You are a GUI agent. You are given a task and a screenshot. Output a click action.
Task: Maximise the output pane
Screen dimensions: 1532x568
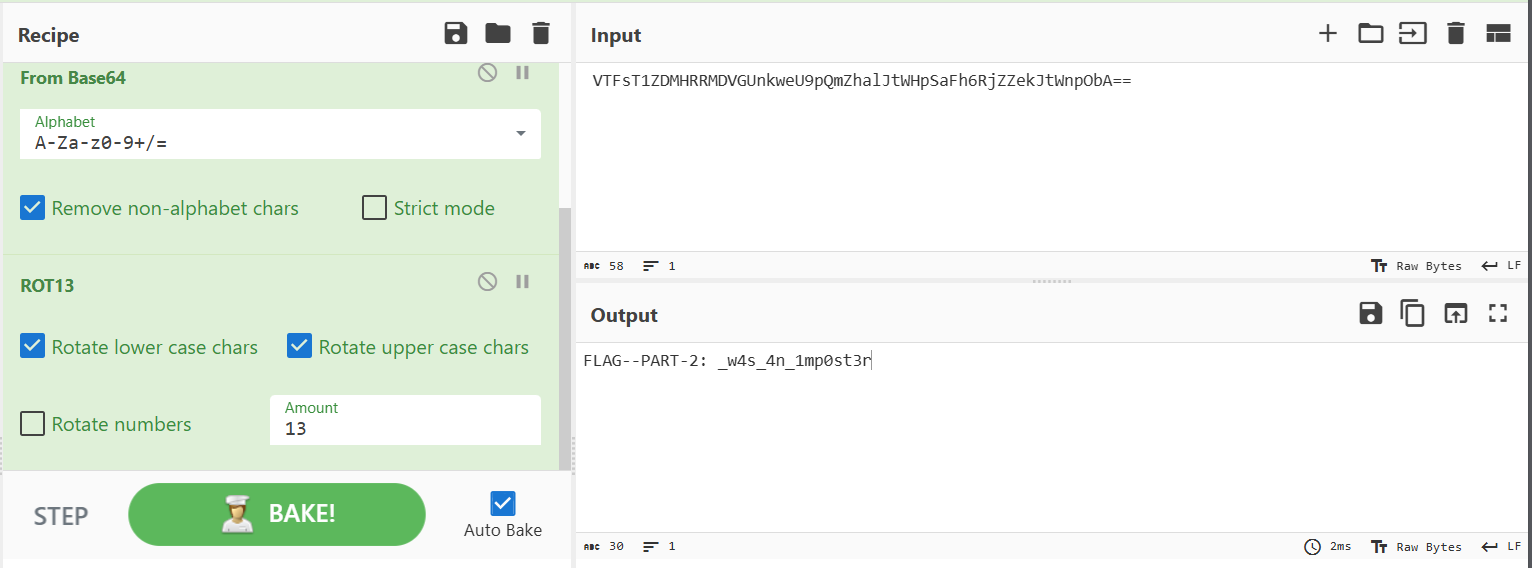tap(1497, 314)
